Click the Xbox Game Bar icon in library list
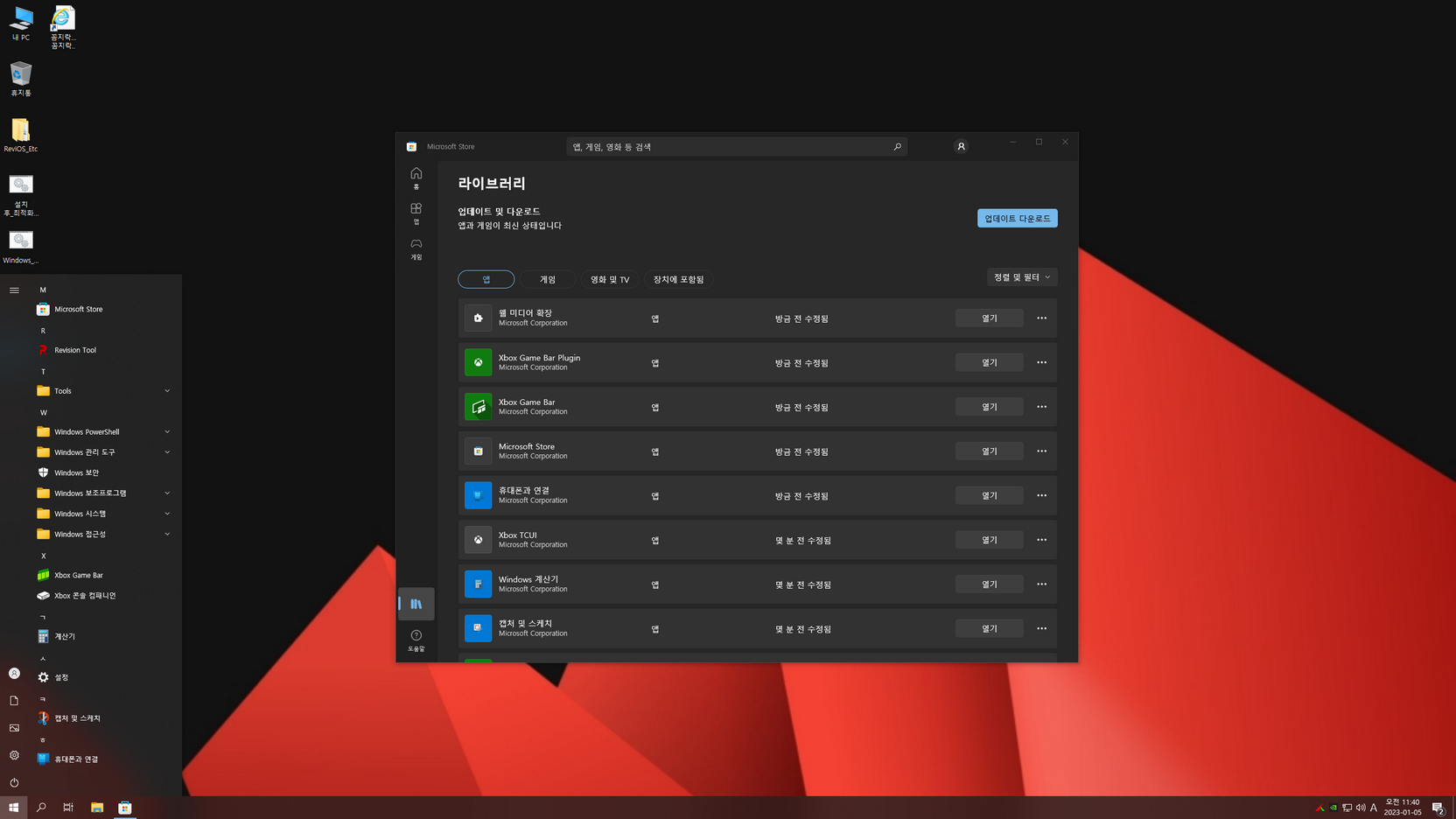The image size is (1456, 819). point(479,407)
